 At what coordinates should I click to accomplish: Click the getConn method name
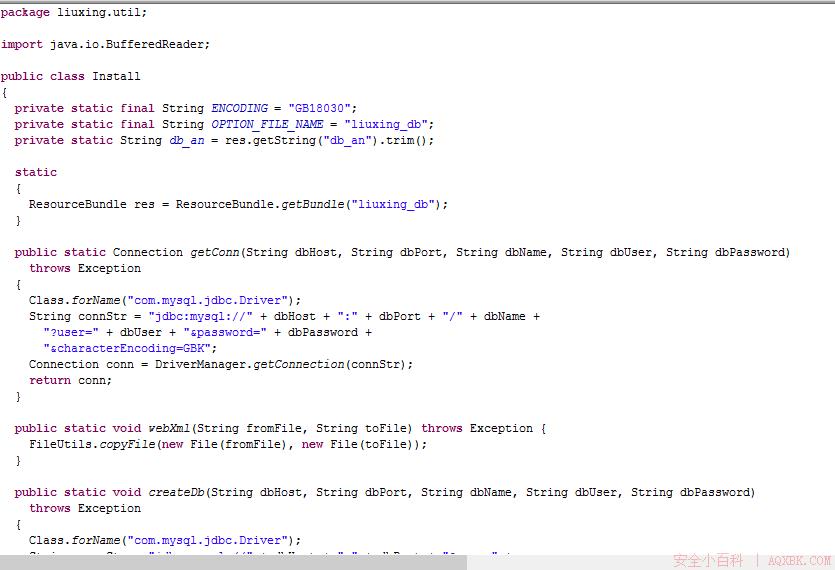pos(215,253)
